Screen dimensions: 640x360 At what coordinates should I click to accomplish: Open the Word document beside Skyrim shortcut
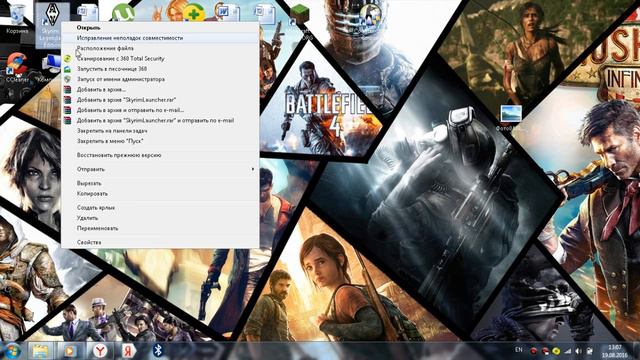87,12
